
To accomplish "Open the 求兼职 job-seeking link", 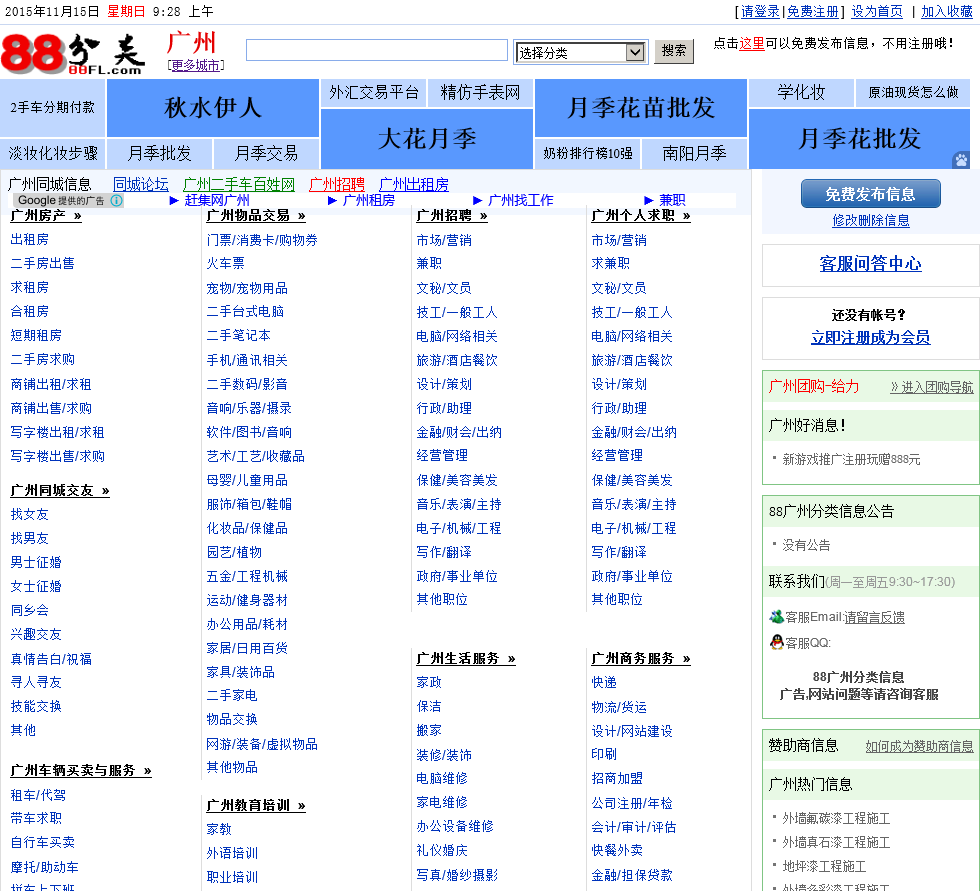I will (610, 263).
